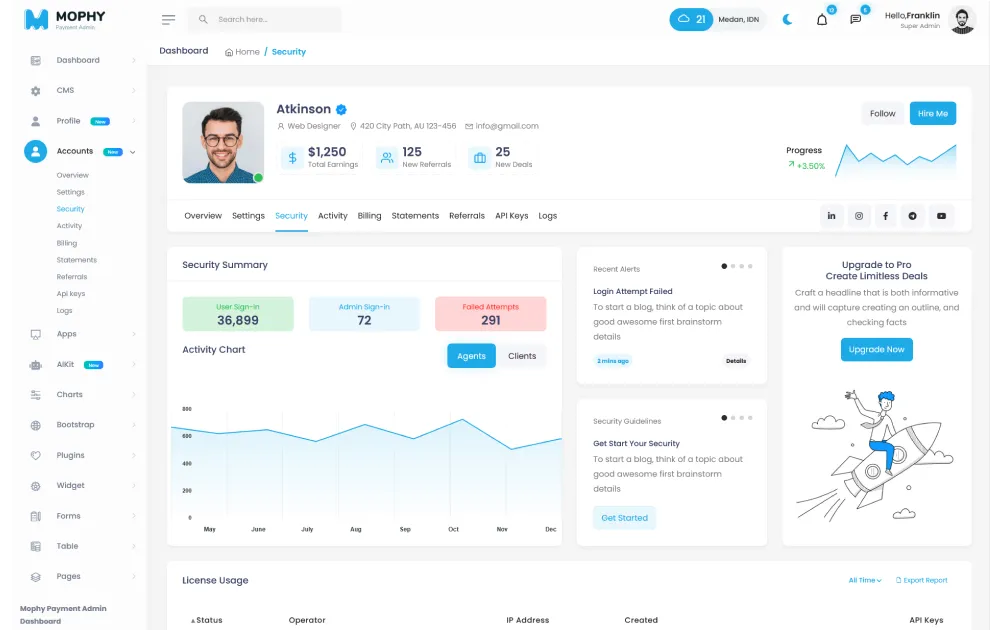Image resolution: width=990 pixels, height=630 pixels.
Task: Expand the Profile sidebar chevron
Action: pyautogui.click(x=133, y=121)
